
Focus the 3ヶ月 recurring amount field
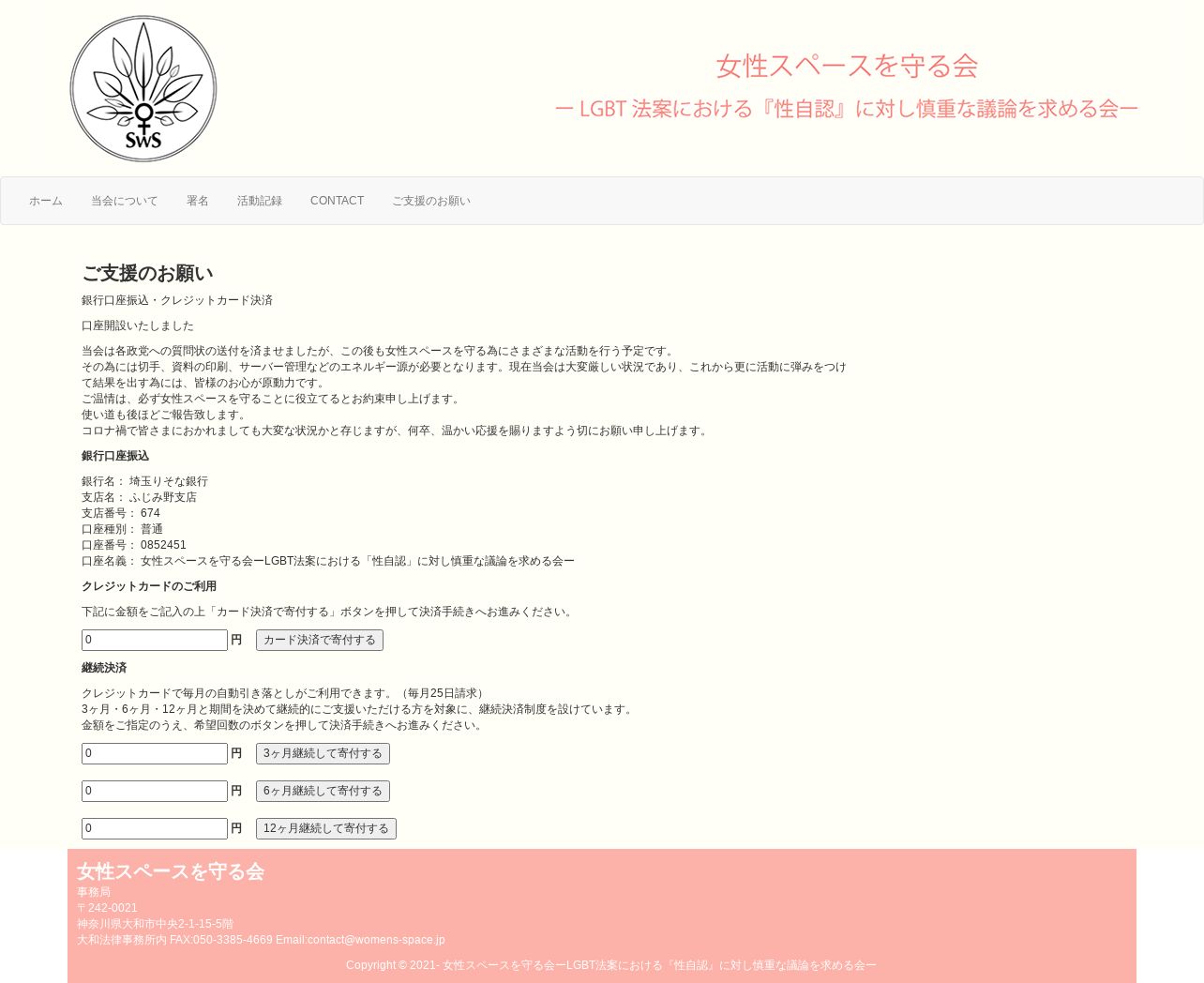click(x=155, y=753)
